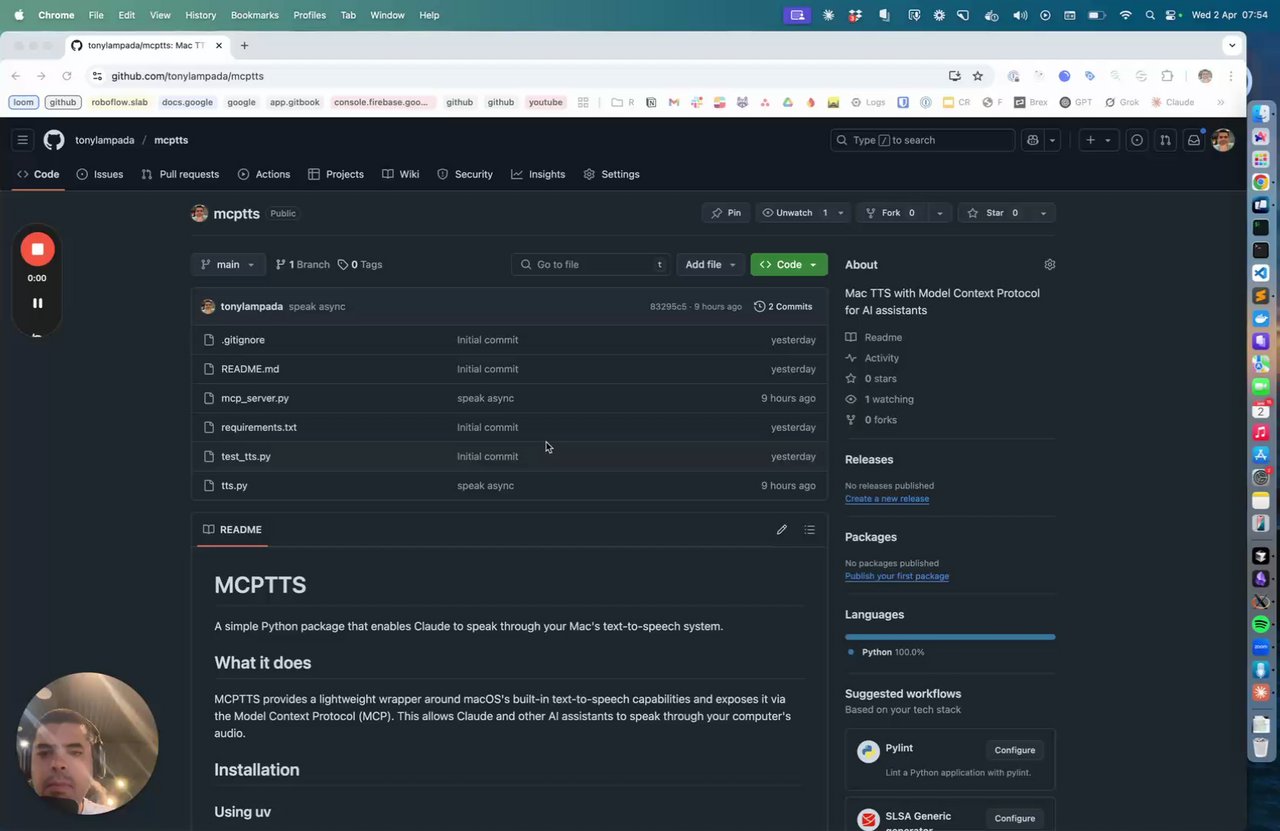Open the green Code dropdown
This screenshot has height=831, width=1280.
click(x=789, y=265)
